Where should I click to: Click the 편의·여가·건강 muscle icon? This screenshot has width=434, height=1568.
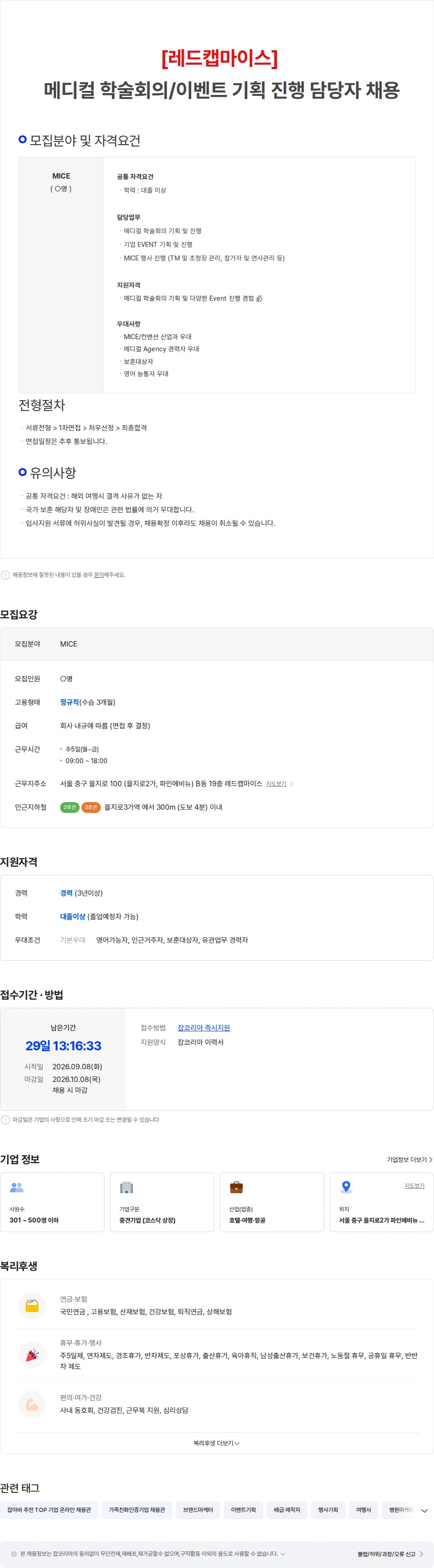(32, 1404)
